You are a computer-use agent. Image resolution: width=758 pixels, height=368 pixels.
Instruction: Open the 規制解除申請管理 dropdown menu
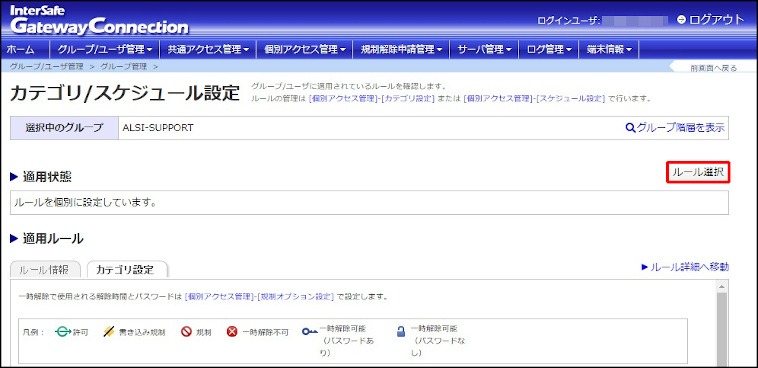pyautogui.click(x=401, y=49)
